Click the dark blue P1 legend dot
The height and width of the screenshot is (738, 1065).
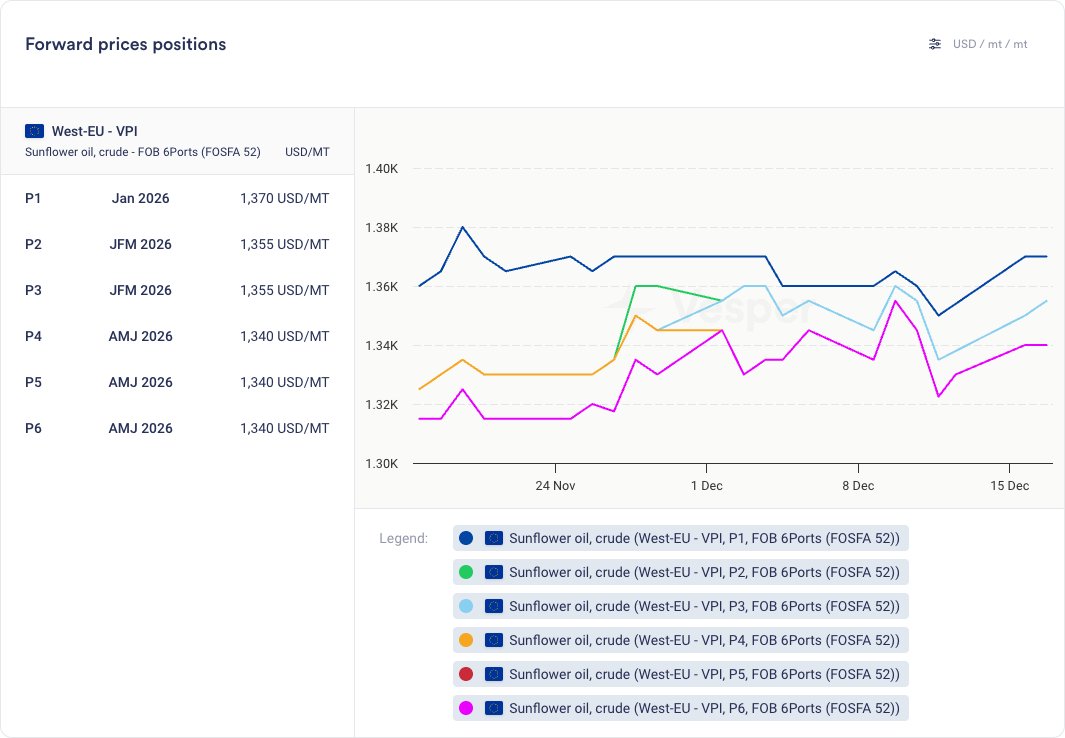tap(465, 538)
